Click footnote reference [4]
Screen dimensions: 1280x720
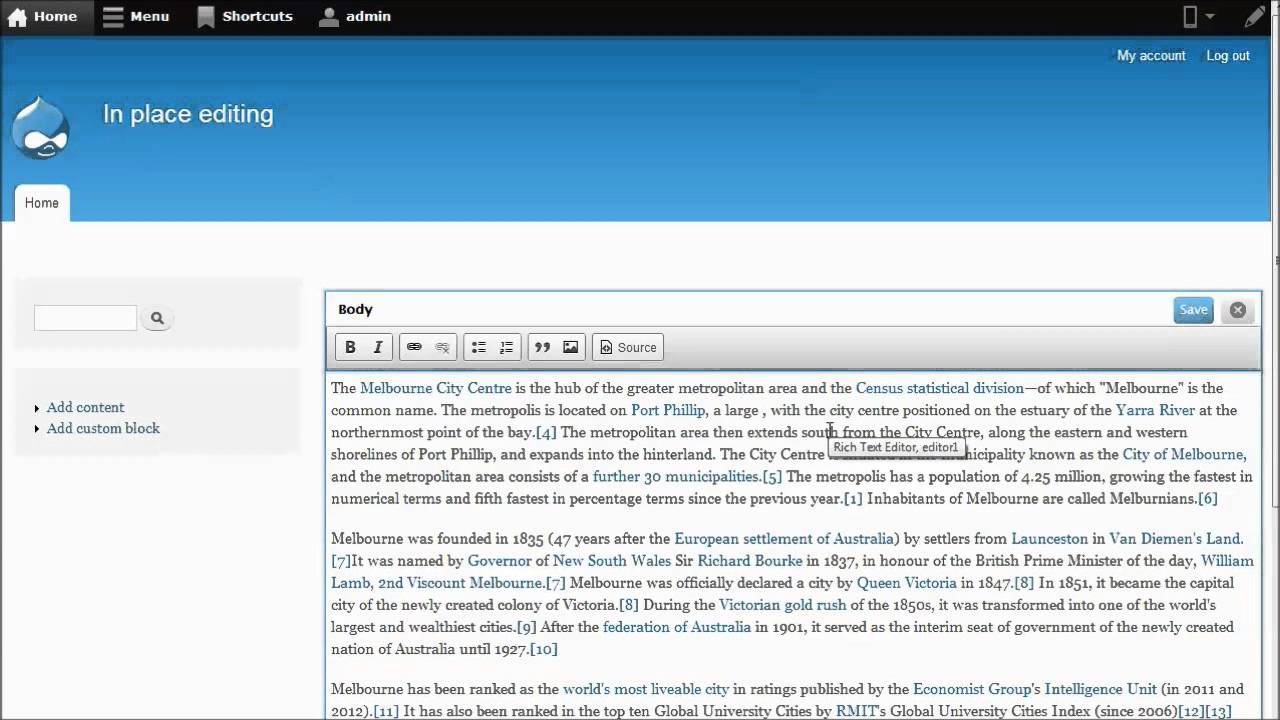pyautogui.click(x=546, y=432)
